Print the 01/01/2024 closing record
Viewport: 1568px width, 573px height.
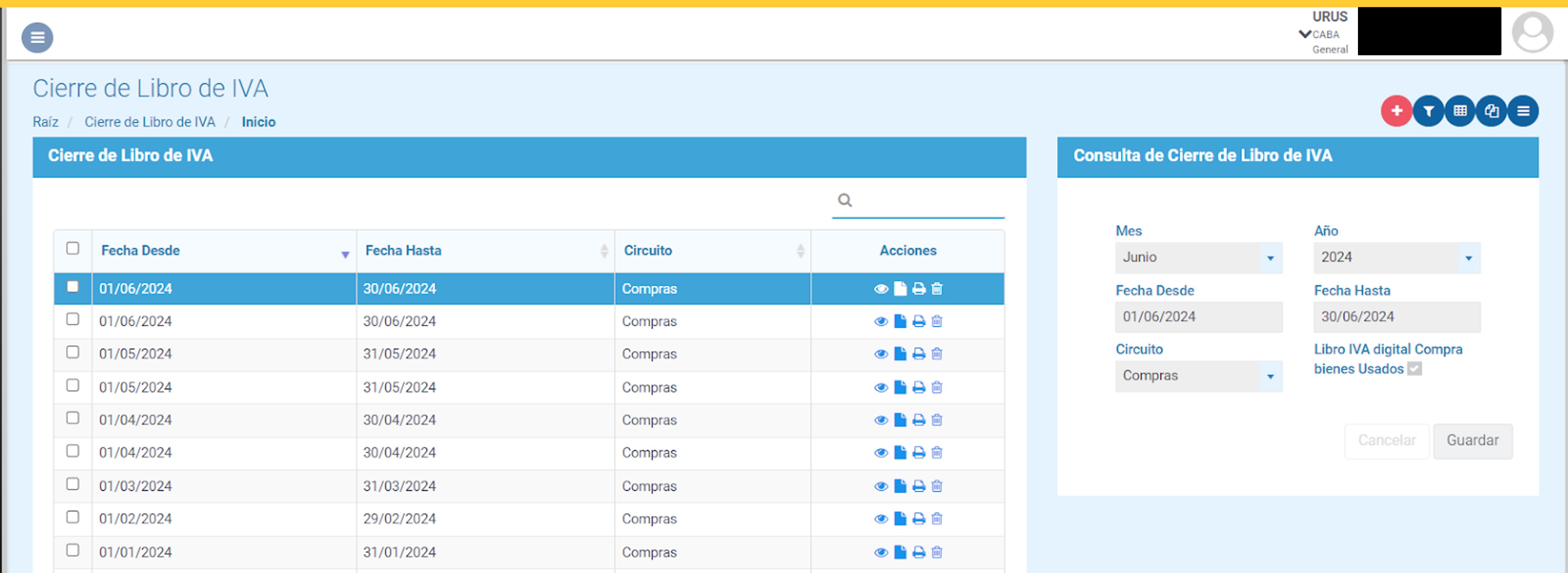click(919, 552)
